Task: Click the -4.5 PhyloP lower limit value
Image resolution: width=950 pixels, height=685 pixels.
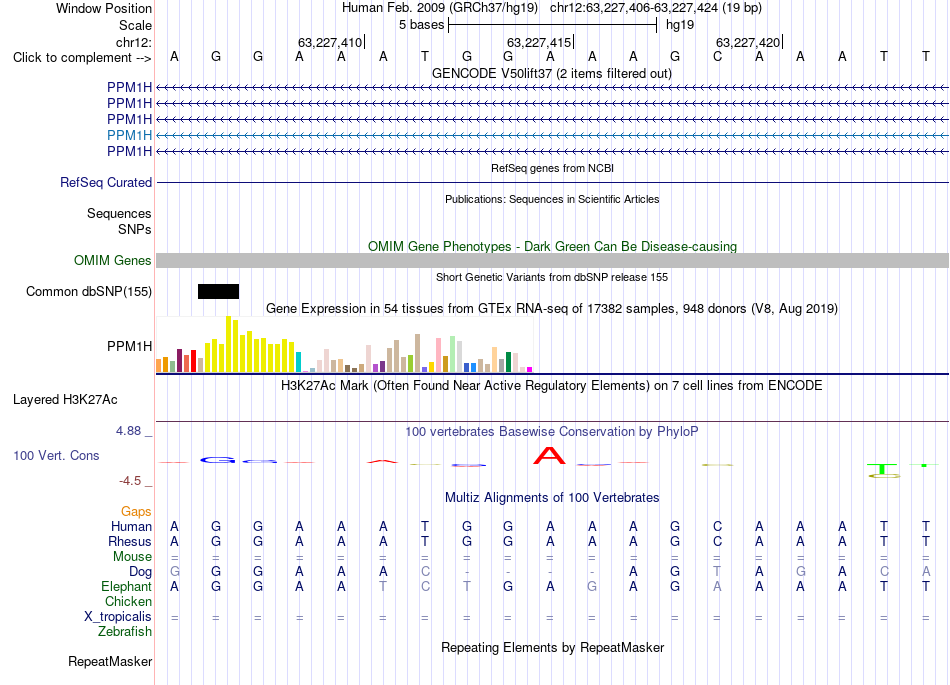Action: pyautogui.click(x=130, y=481)
